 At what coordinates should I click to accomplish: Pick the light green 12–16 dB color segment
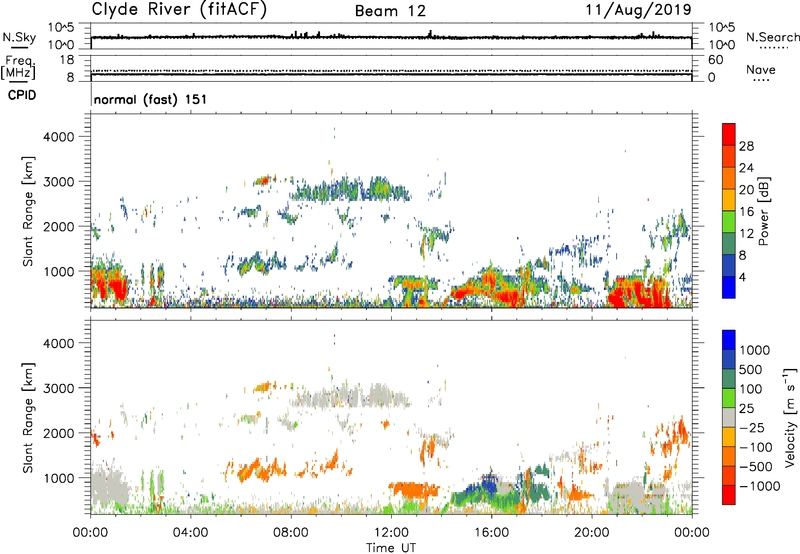pos(729,222)
